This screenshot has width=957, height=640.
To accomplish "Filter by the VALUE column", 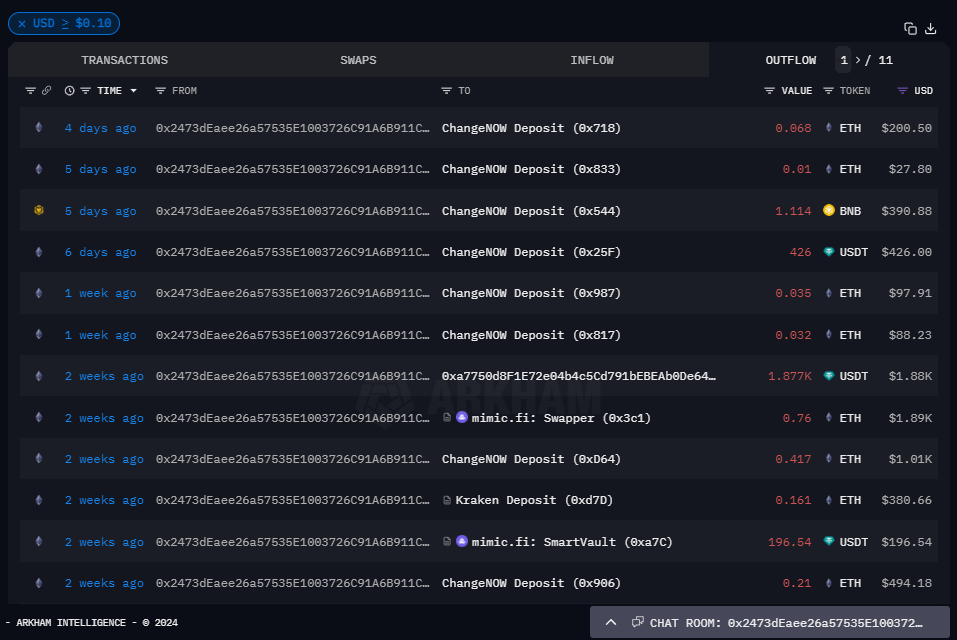I will 769,91.
